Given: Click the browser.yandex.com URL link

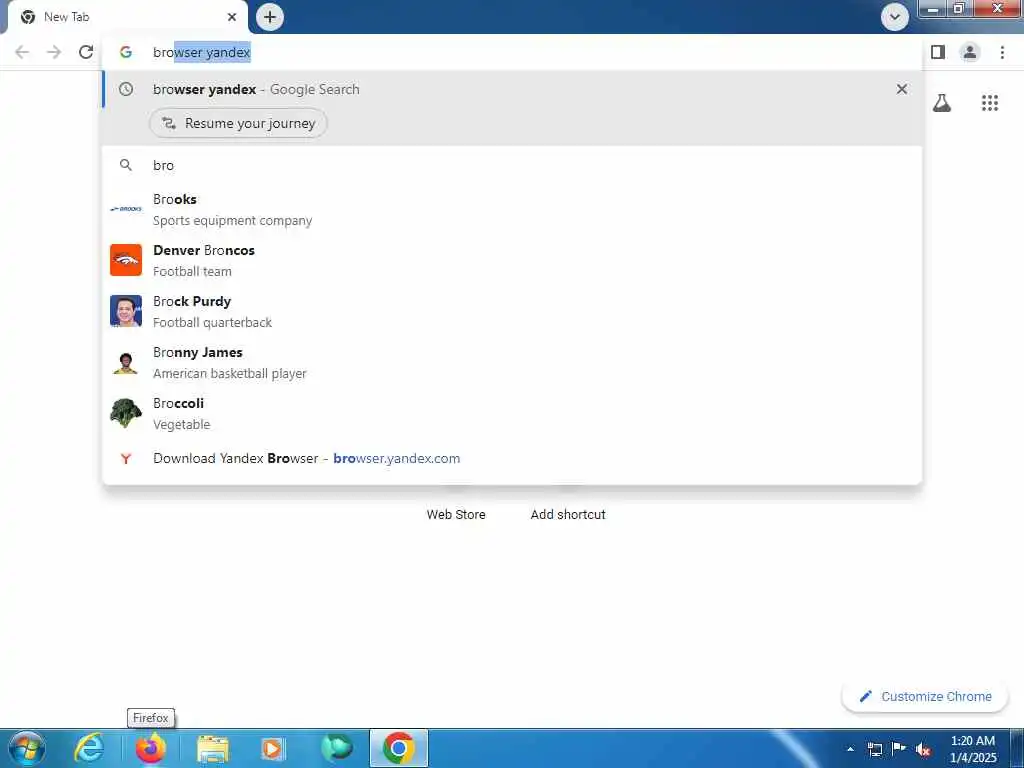Looking at the screenshot, I should tap(396, 458).
